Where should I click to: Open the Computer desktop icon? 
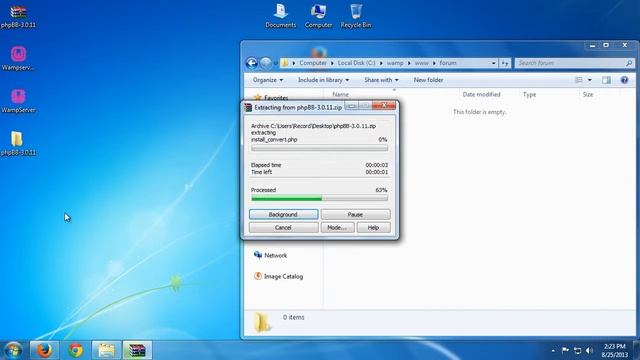[318, 16]
